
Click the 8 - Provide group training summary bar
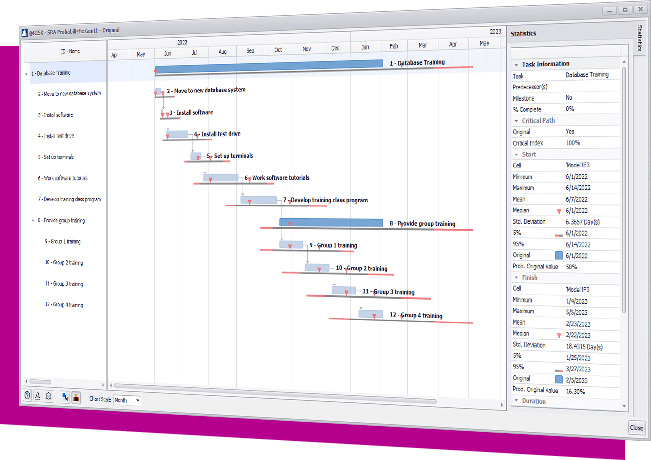pos(331,223)
